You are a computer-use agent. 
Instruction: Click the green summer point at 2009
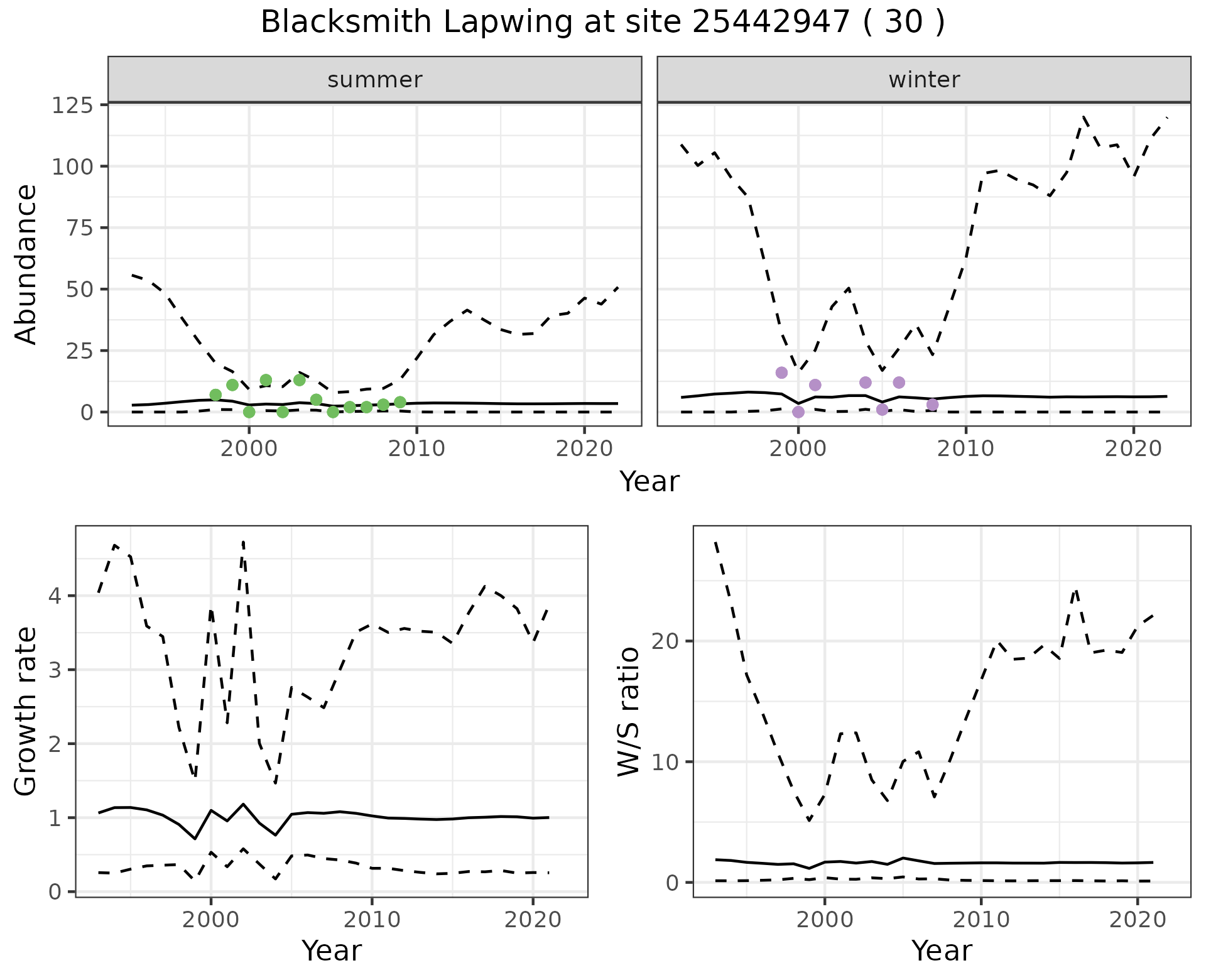tap(400, 402)
